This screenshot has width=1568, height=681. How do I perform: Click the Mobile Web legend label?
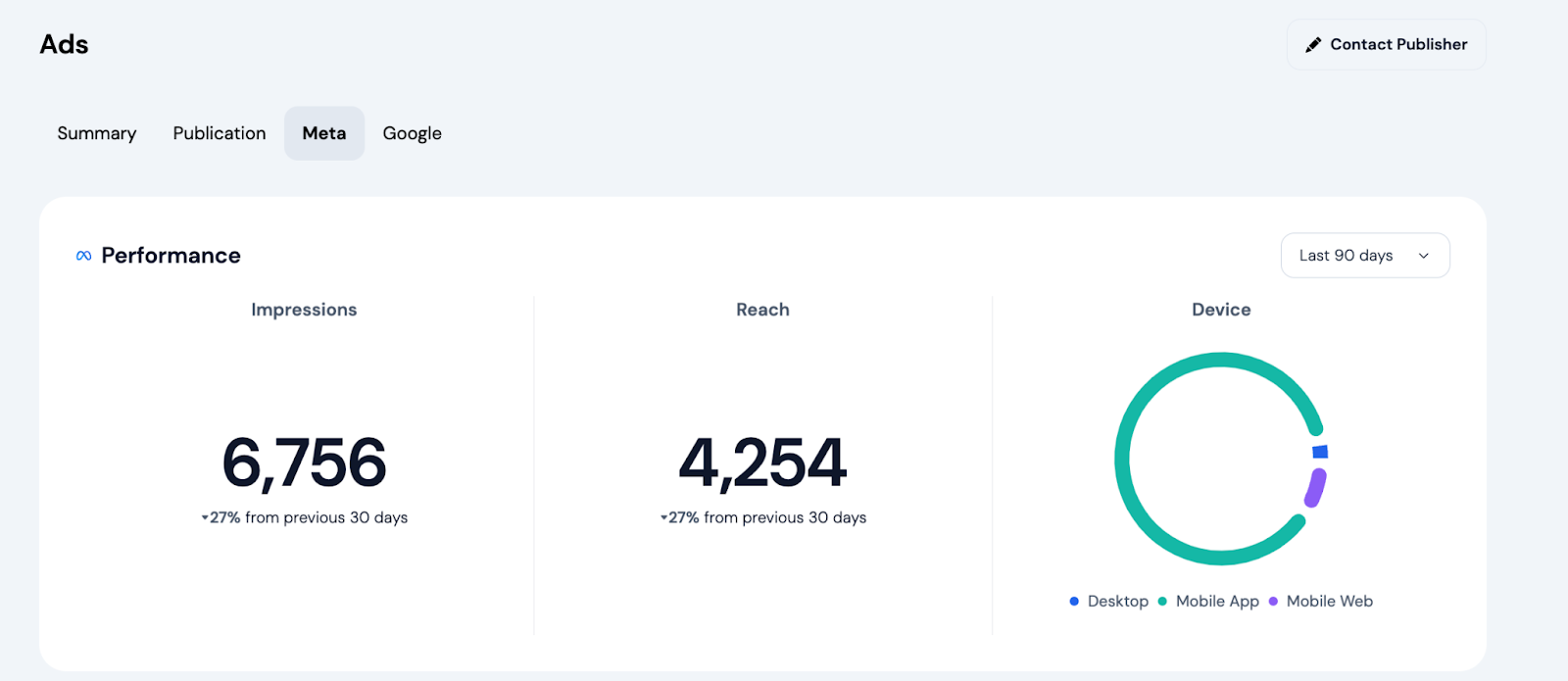(1330, 602)
